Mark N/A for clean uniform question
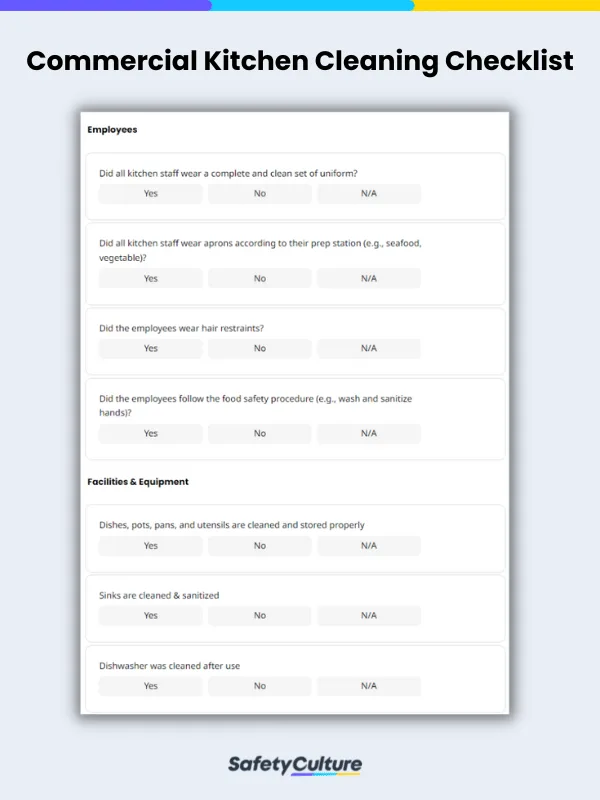 [x=369, y=193]
